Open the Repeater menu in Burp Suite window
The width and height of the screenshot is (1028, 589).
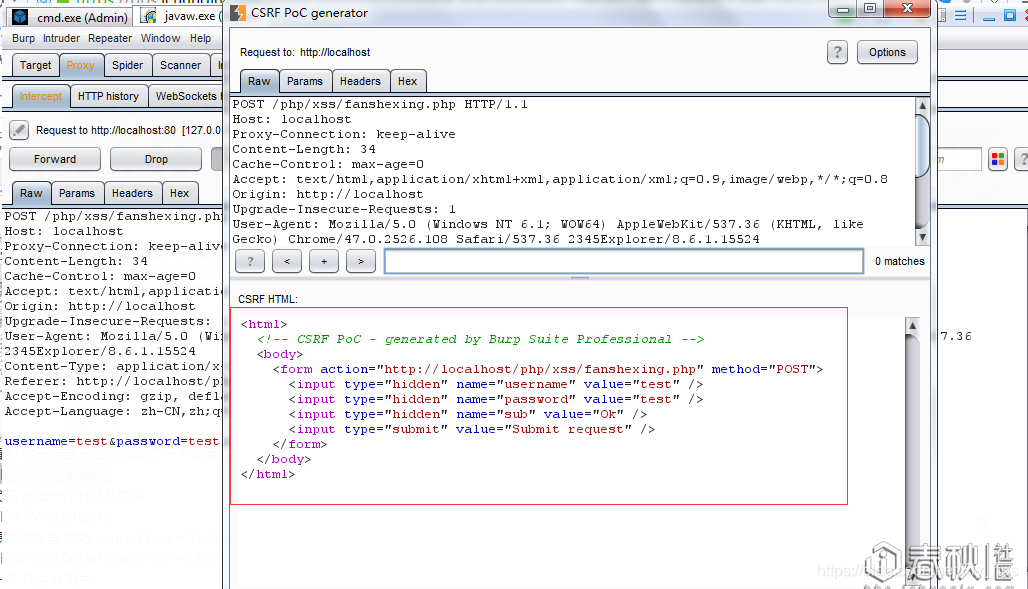tap(109, 38)
